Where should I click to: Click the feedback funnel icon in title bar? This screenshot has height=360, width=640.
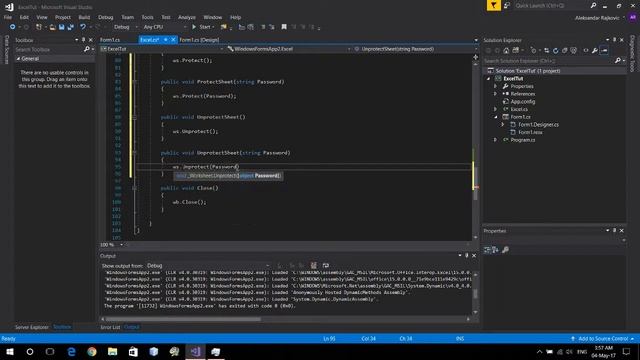[x=493, y=5]
